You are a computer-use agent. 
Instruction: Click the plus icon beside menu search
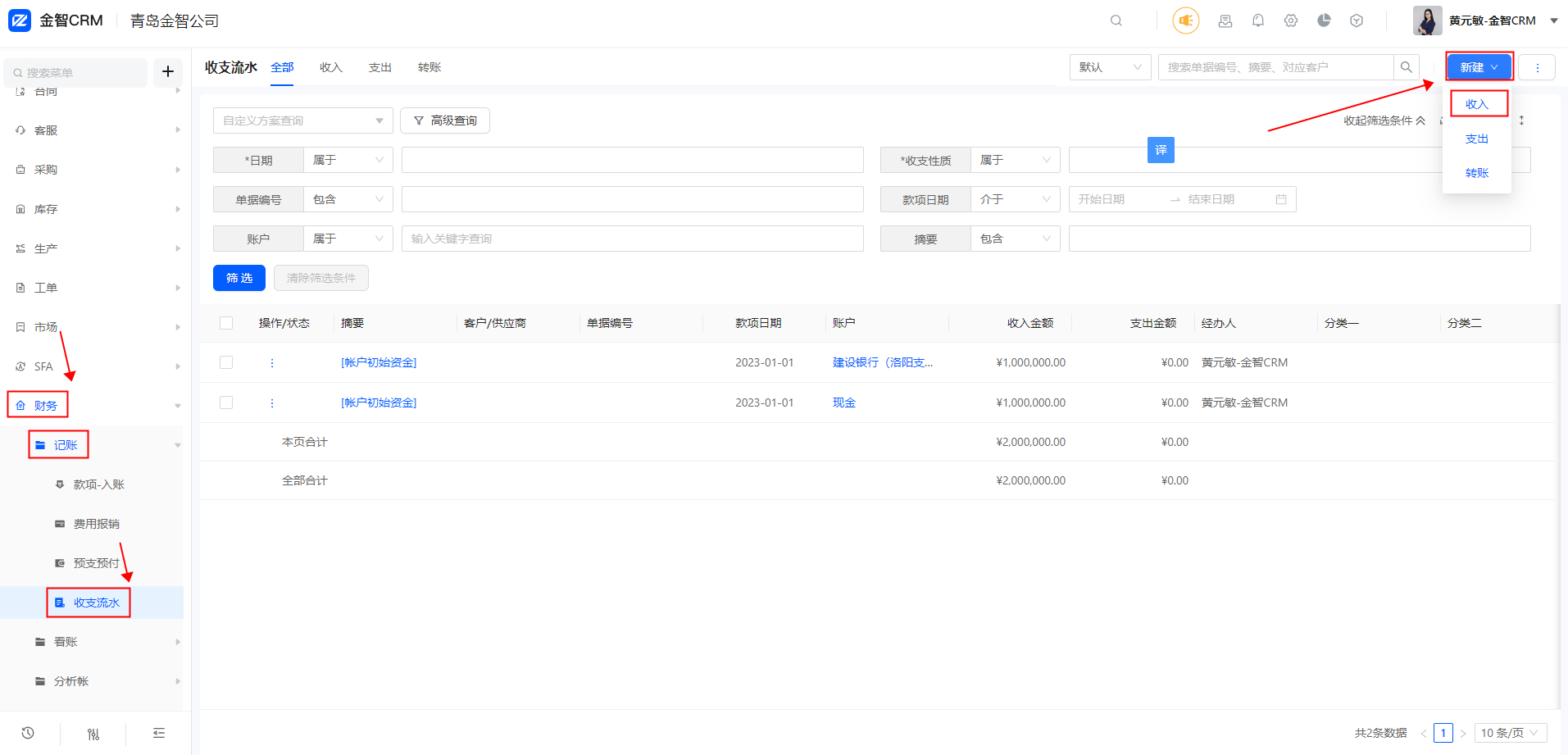(x=168, y=71)
